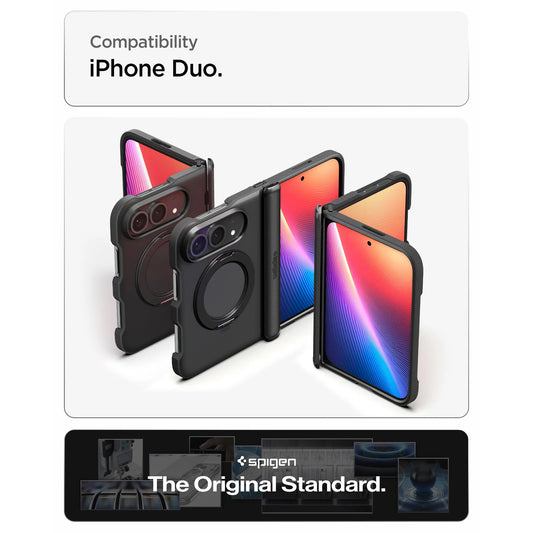The height and width of the screenshot is (533, 533).
Task: Click "The Original Standard." slogan
Action: (x=267, y=484)
